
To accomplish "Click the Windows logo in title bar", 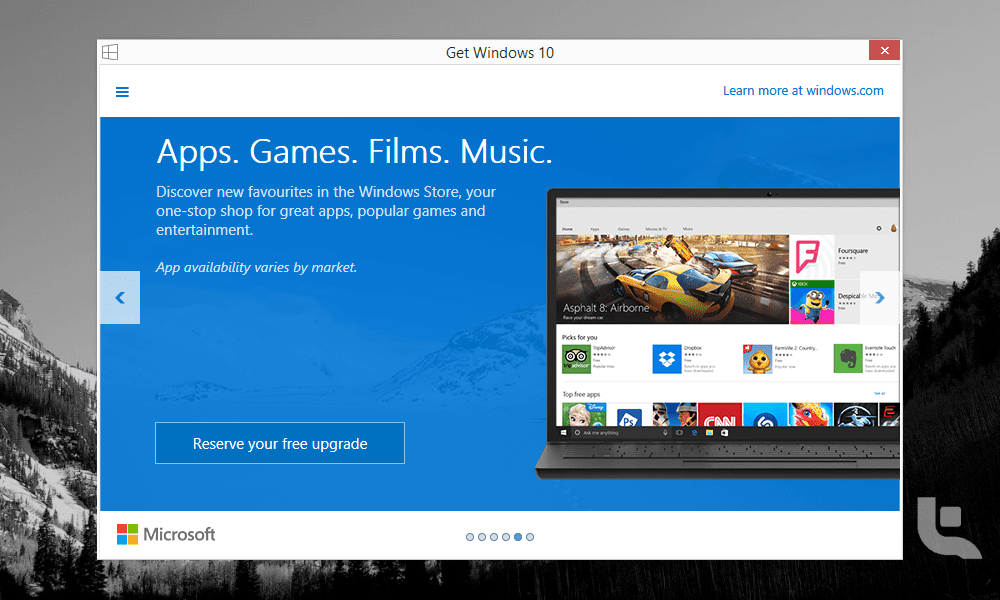I will point(110,52).
